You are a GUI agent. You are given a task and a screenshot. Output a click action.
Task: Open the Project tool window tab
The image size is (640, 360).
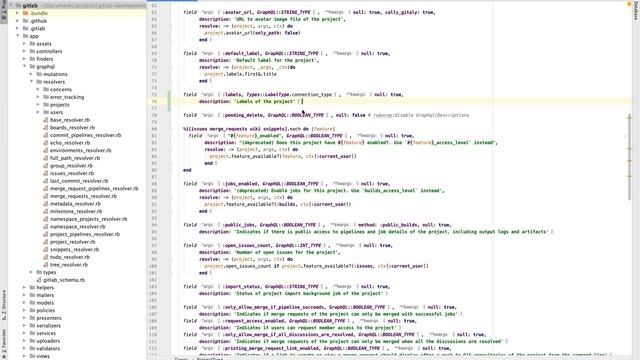point(4,11)
